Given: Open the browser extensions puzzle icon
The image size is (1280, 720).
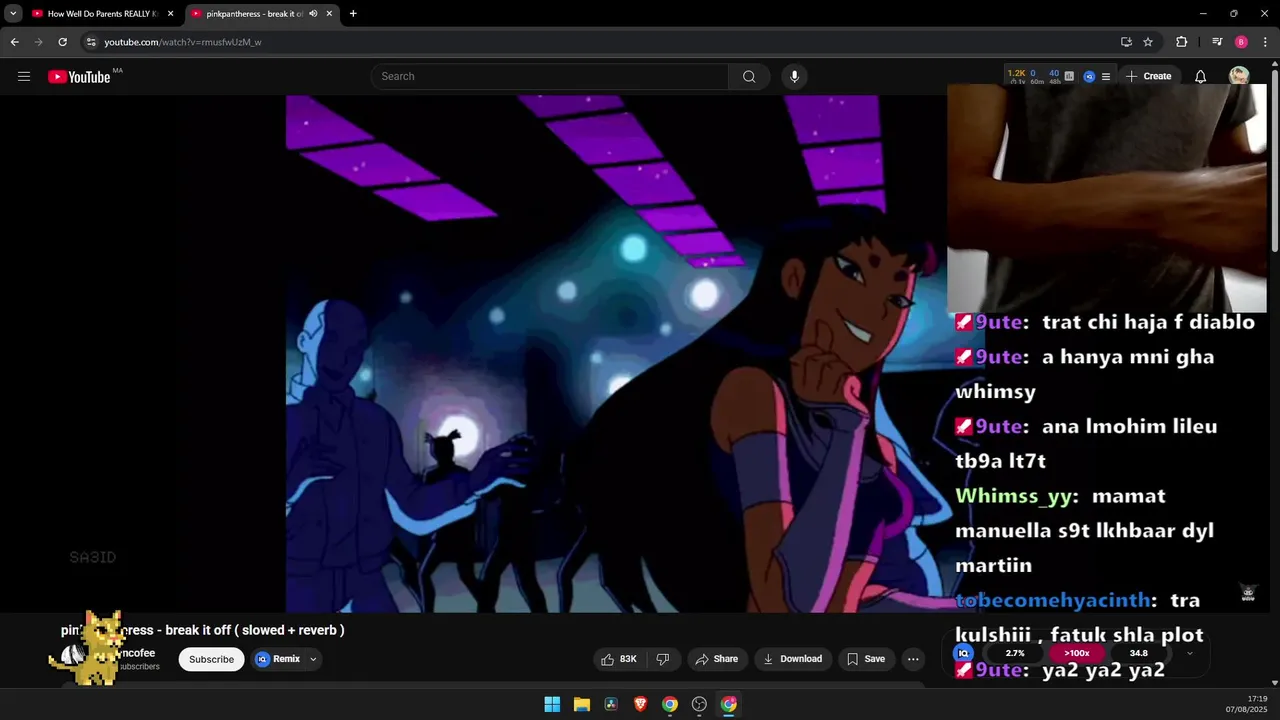Looking at the screenshot, I should [1182, 42].
